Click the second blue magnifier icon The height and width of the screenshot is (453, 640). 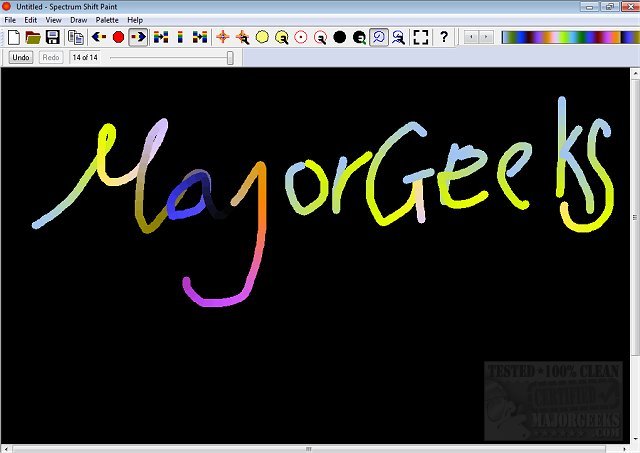(398, 37)
